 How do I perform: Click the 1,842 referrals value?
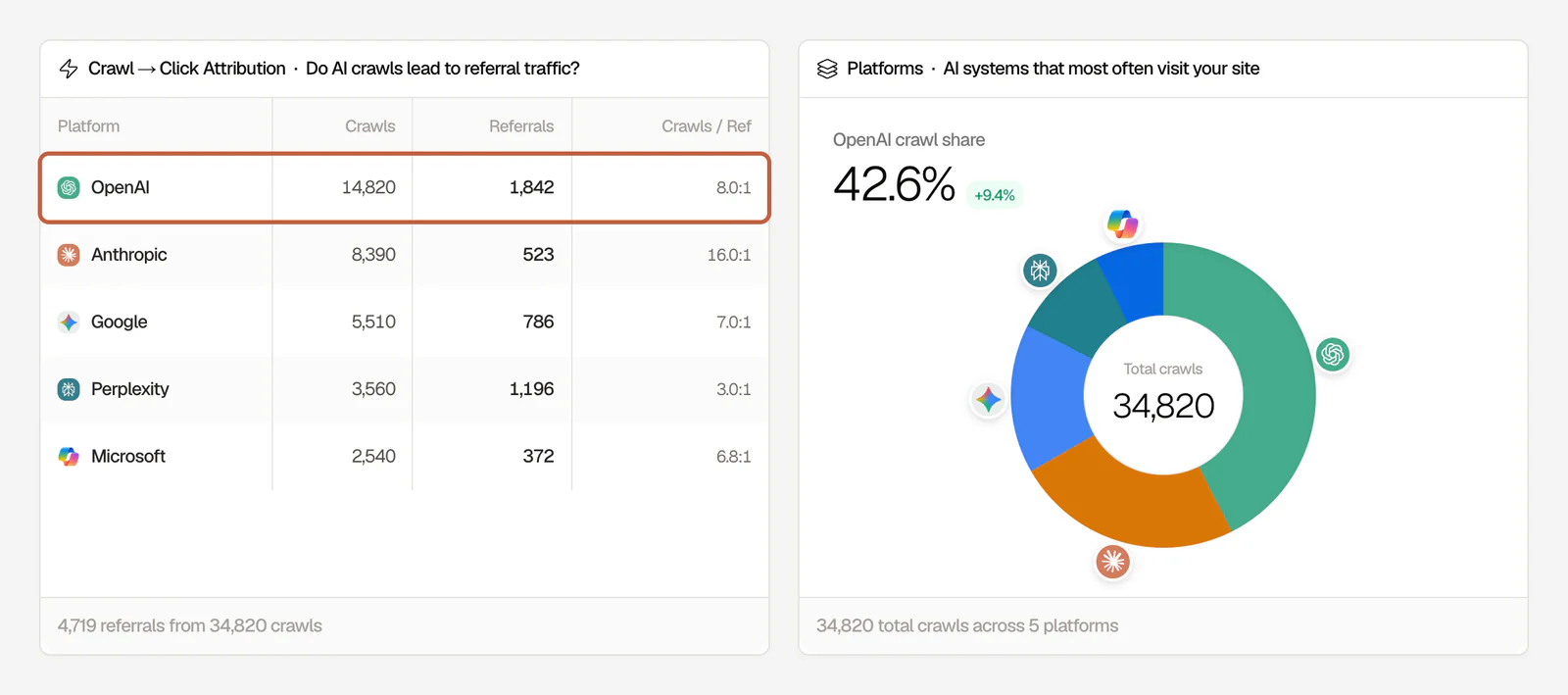531,187
